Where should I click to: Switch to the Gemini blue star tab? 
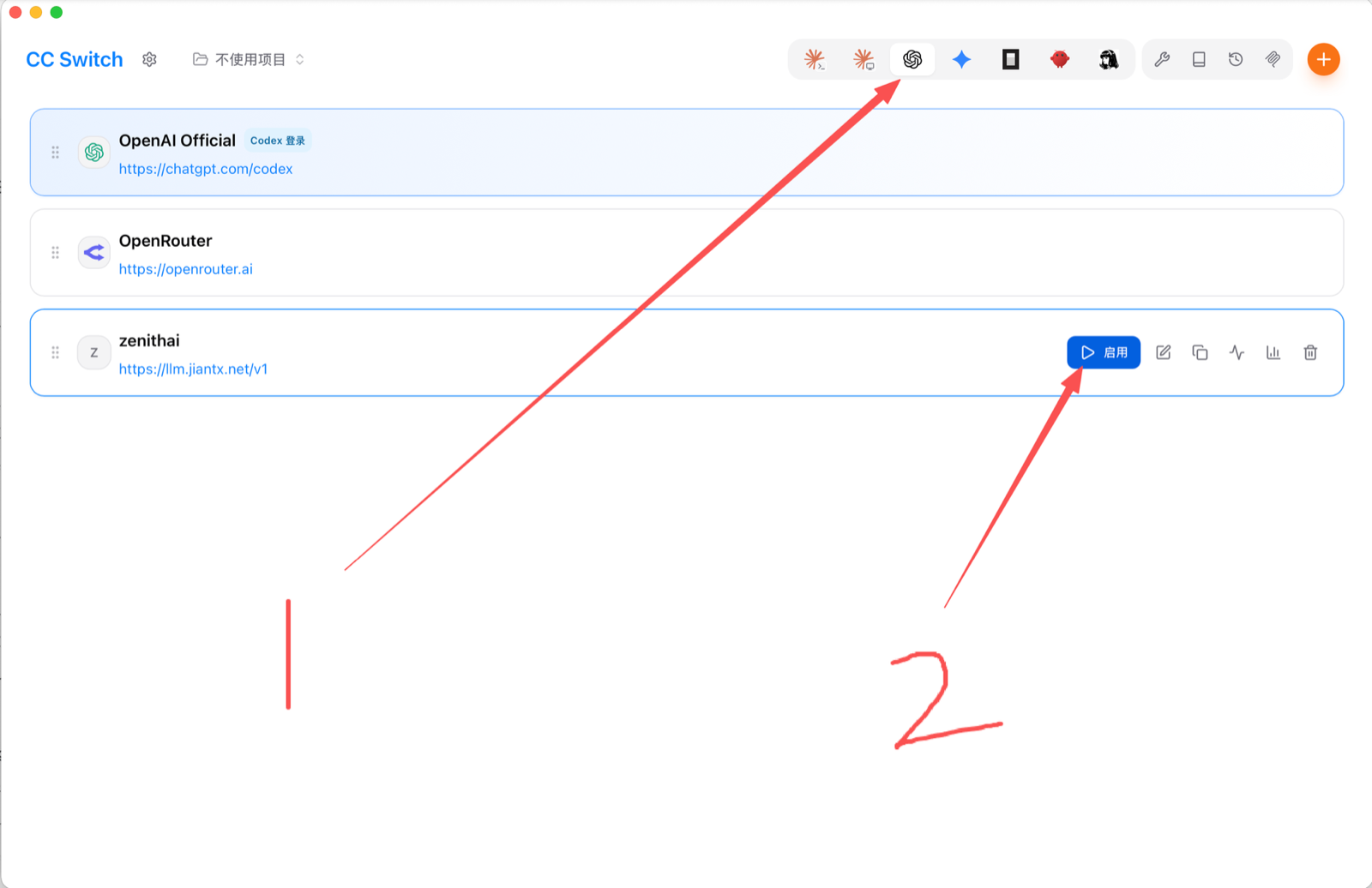pyautogui.click(x=961, y=59)
